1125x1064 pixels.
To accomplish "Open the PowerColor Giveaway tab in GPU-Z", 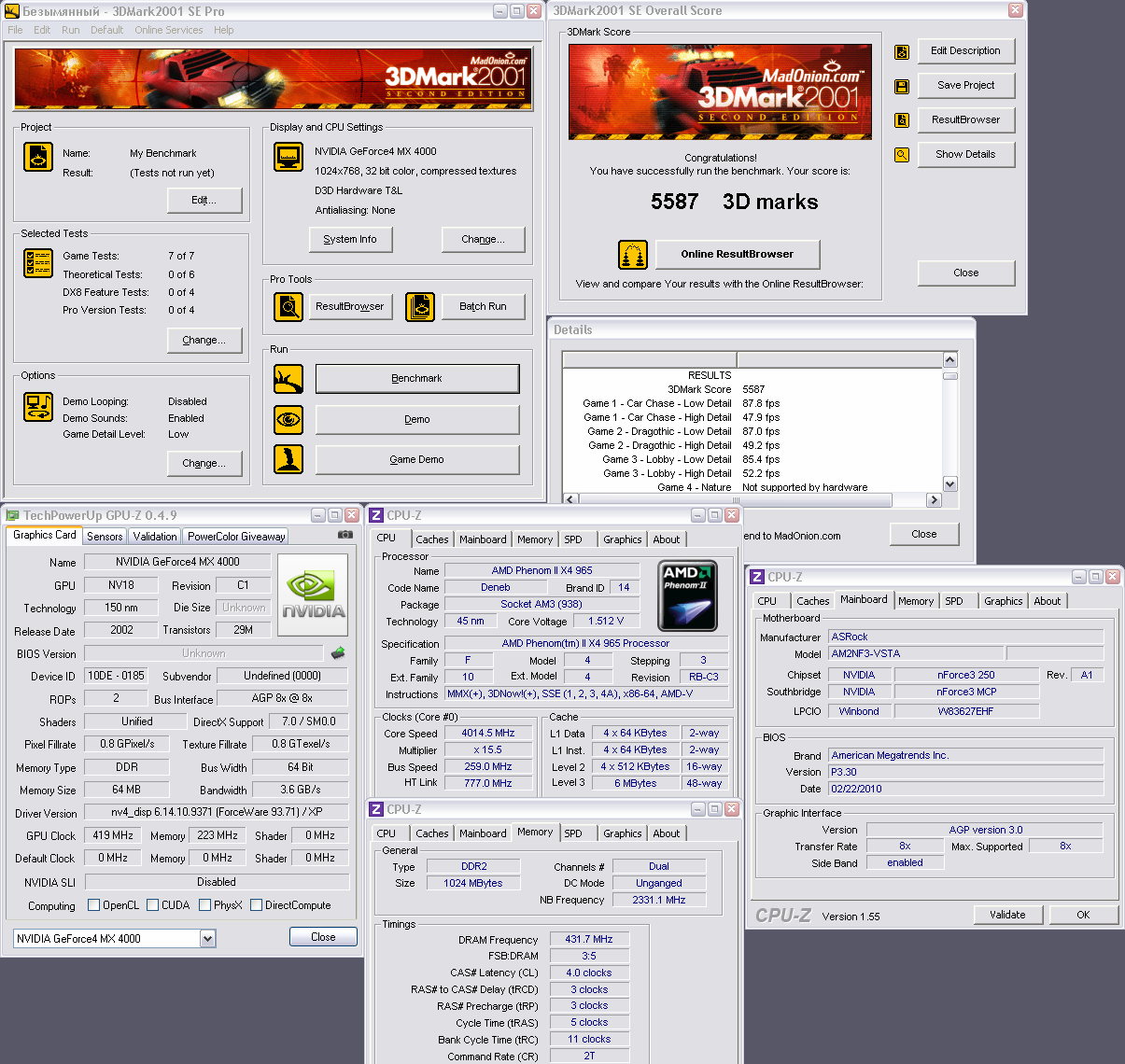I will [x=236, y=537].
